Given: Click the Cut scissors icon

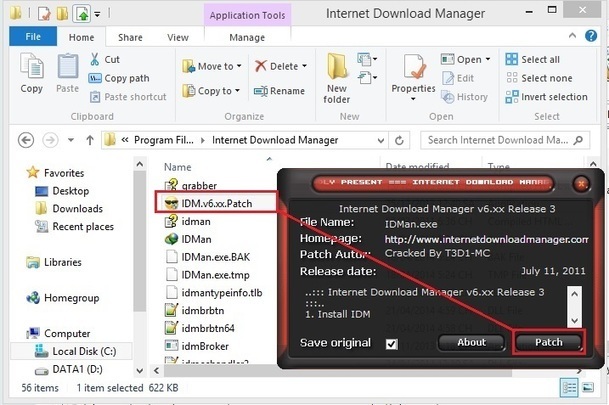Looking at the screenshot, I should 97,60.
